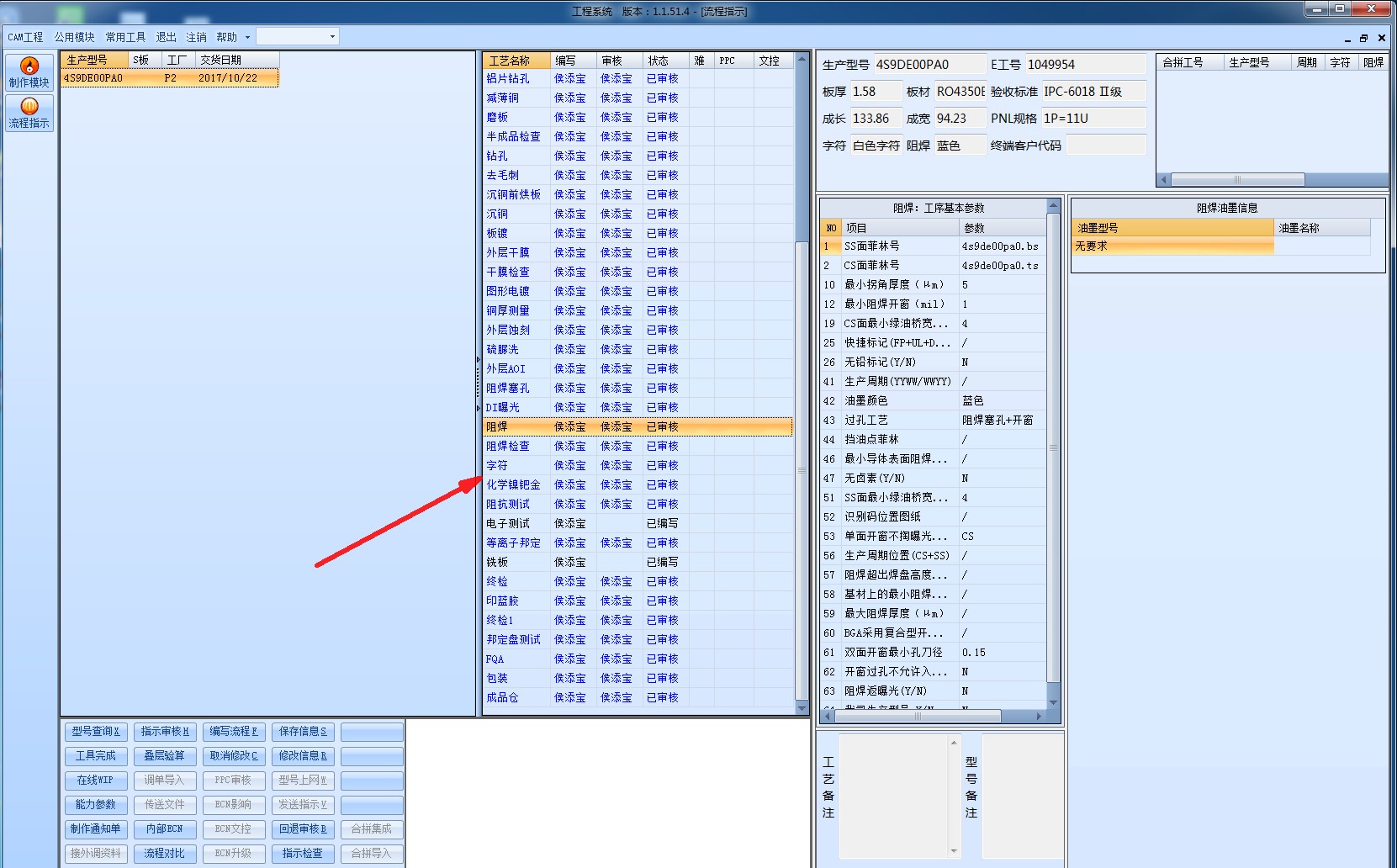The image size is (1397, 868).
Task: Select the 化学镍钯金 process row
Action: tap(638, 484)
